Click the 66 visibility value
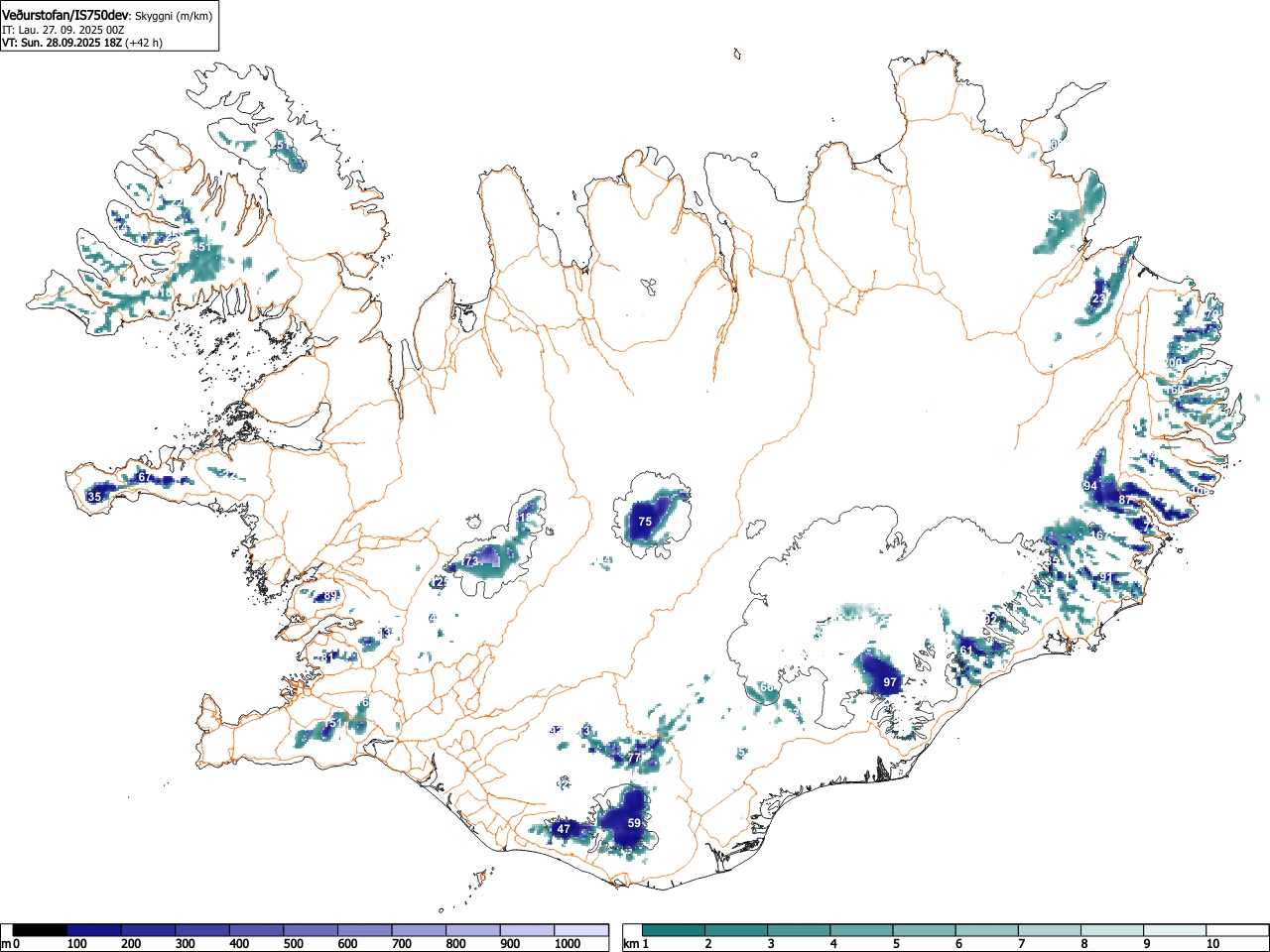The height and width of the screenshot is (952, 1270). (766, 688)
